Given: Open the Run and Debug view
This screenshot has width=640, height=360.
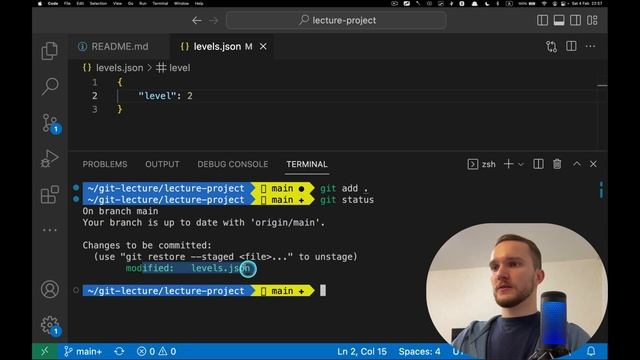Looking at the screenshot, I should [50, 158].
